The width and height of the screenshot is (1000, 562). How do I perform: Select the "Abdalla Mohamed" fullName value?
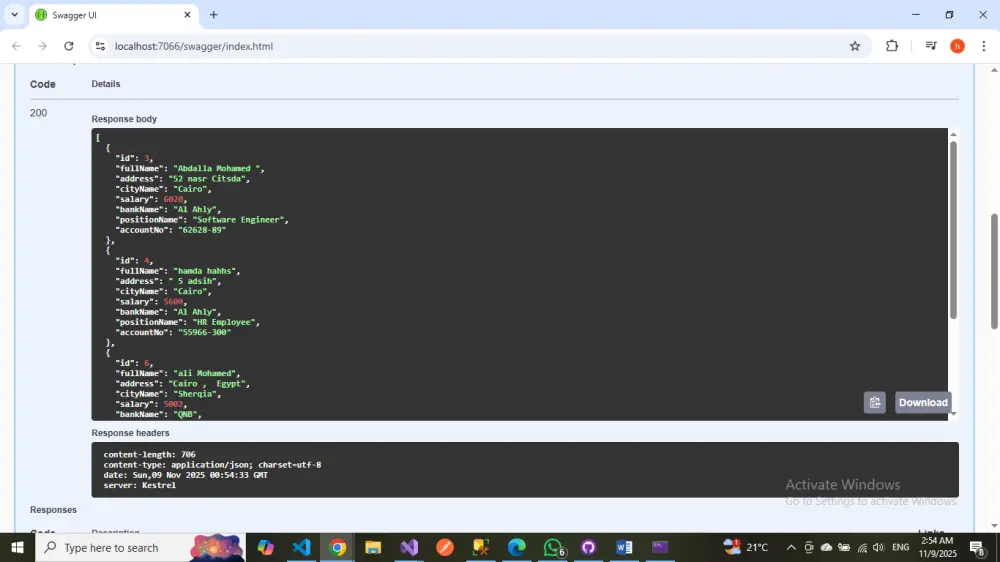pos(217,168)
